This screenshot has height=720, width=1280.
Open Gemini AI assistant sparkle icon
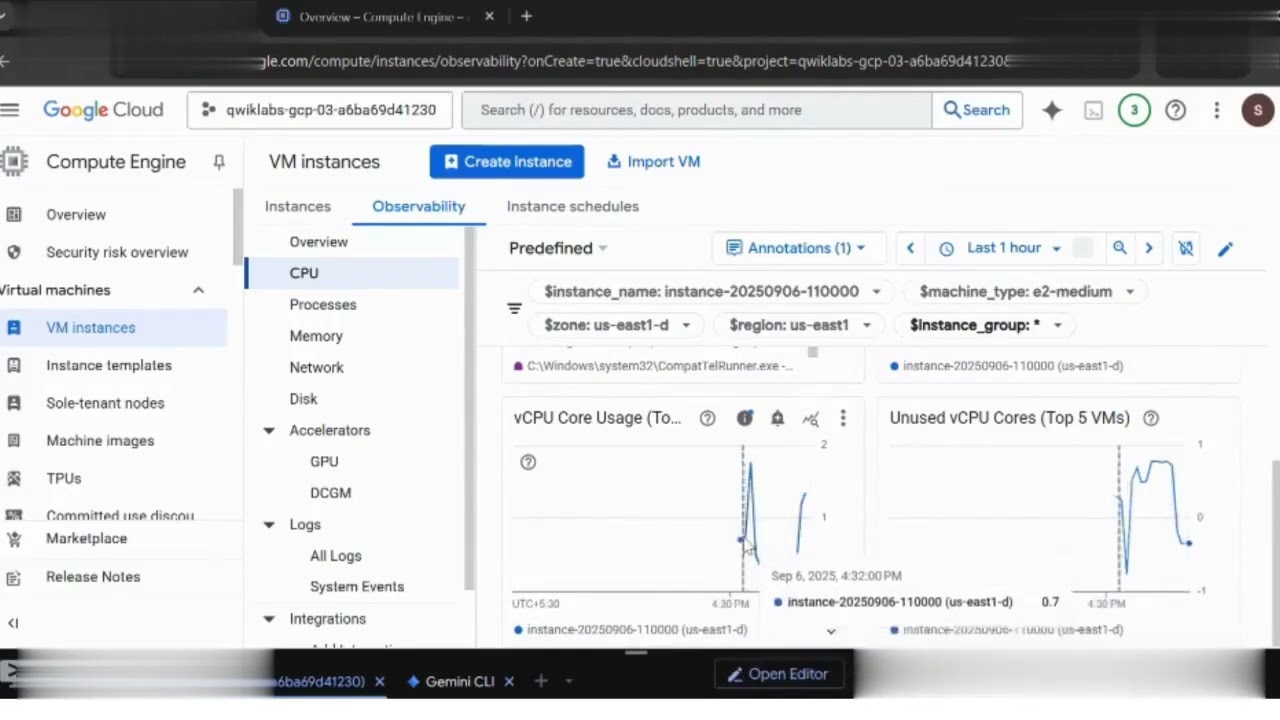click(1052, 110)
